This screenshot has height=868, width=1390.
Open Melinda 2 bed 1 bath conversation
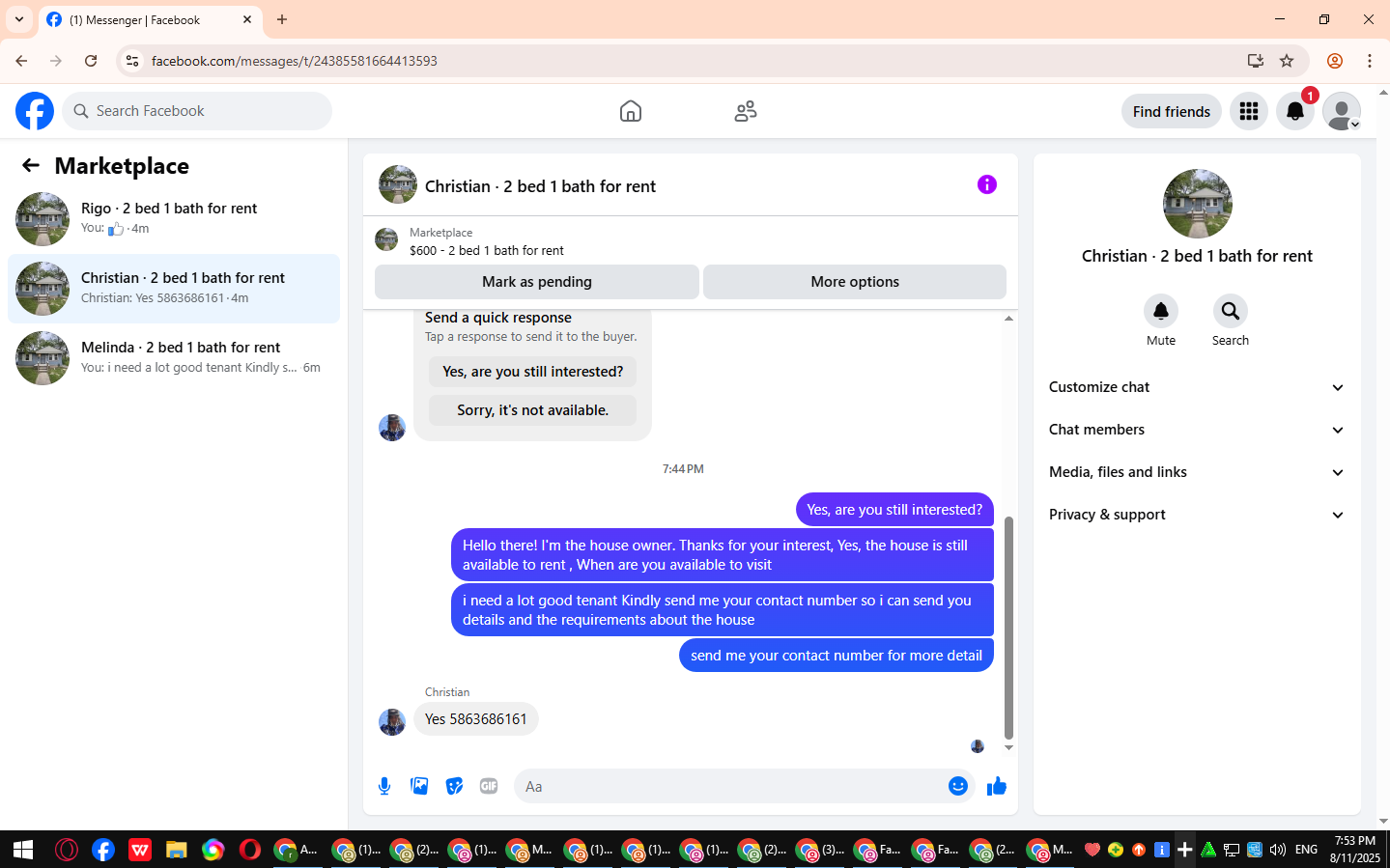tap(174, 358)
